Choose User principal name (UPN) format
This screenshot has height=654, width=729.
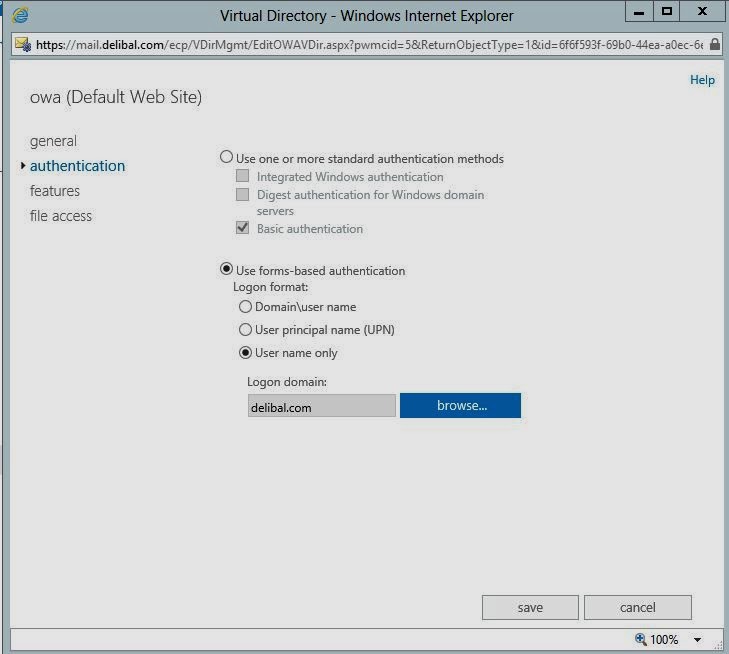(245, 330)
